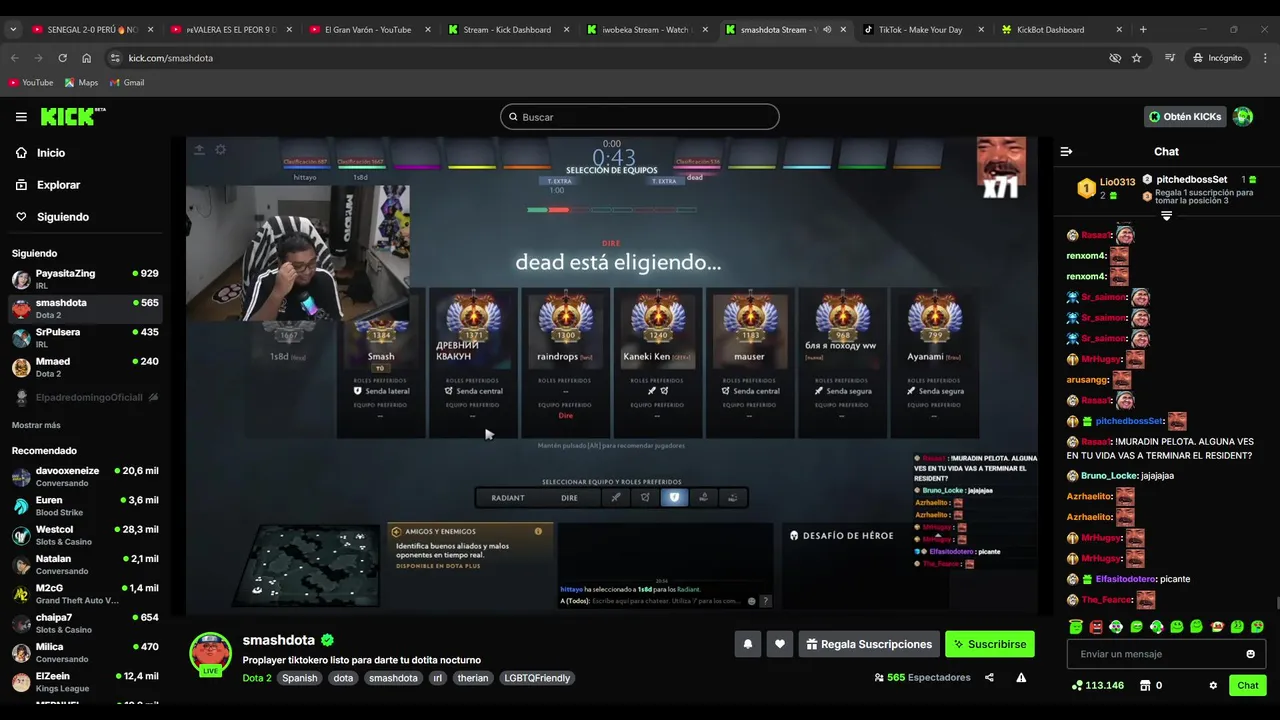1280x720 pixels.
Task: Click the eye-crossed tracking icon in address bar
Action: 1115,58
